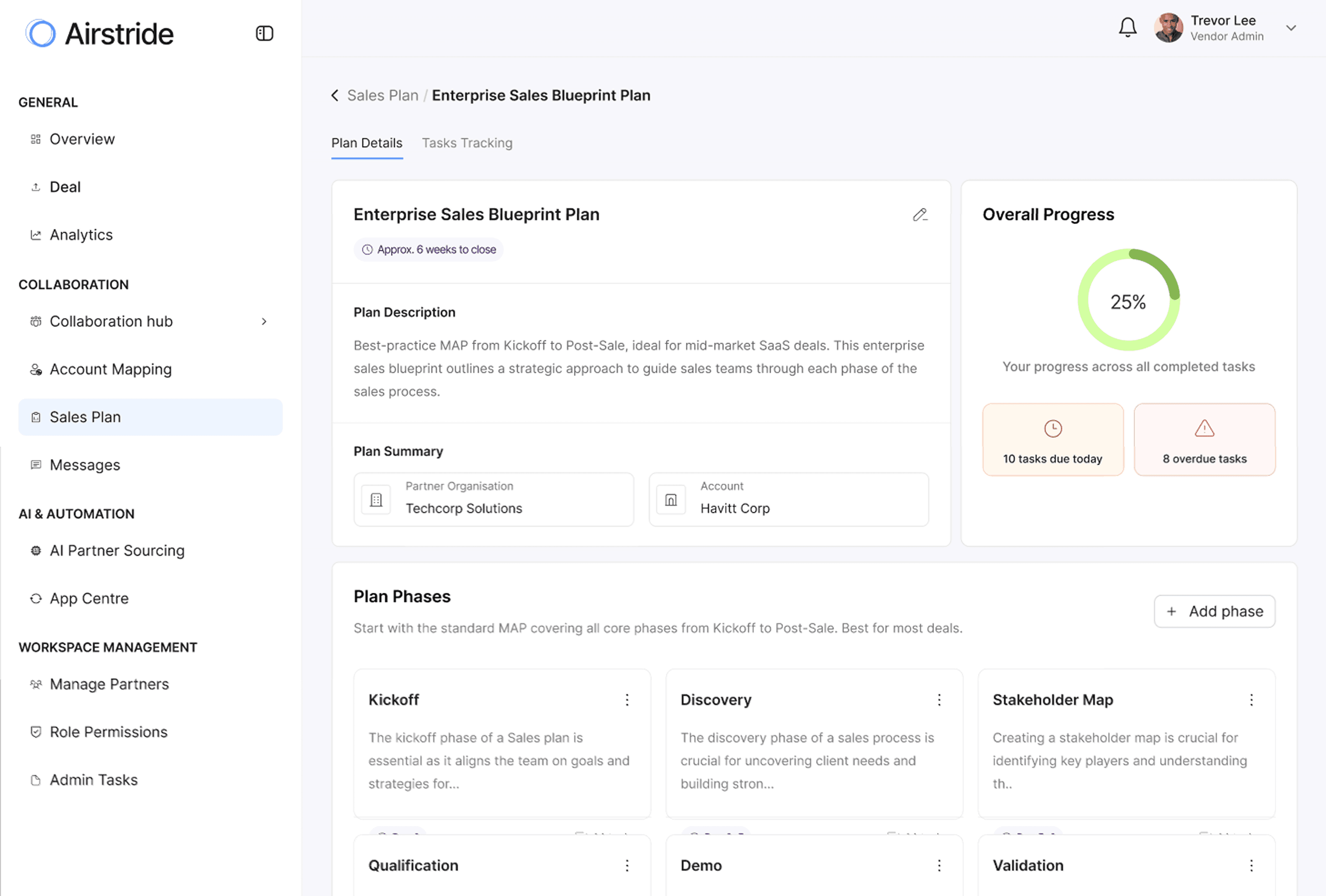Open the Discovery phase three-dot menu
This screenshot has height=896, width=1326.
pyautogui.click(x=939, y=700)
